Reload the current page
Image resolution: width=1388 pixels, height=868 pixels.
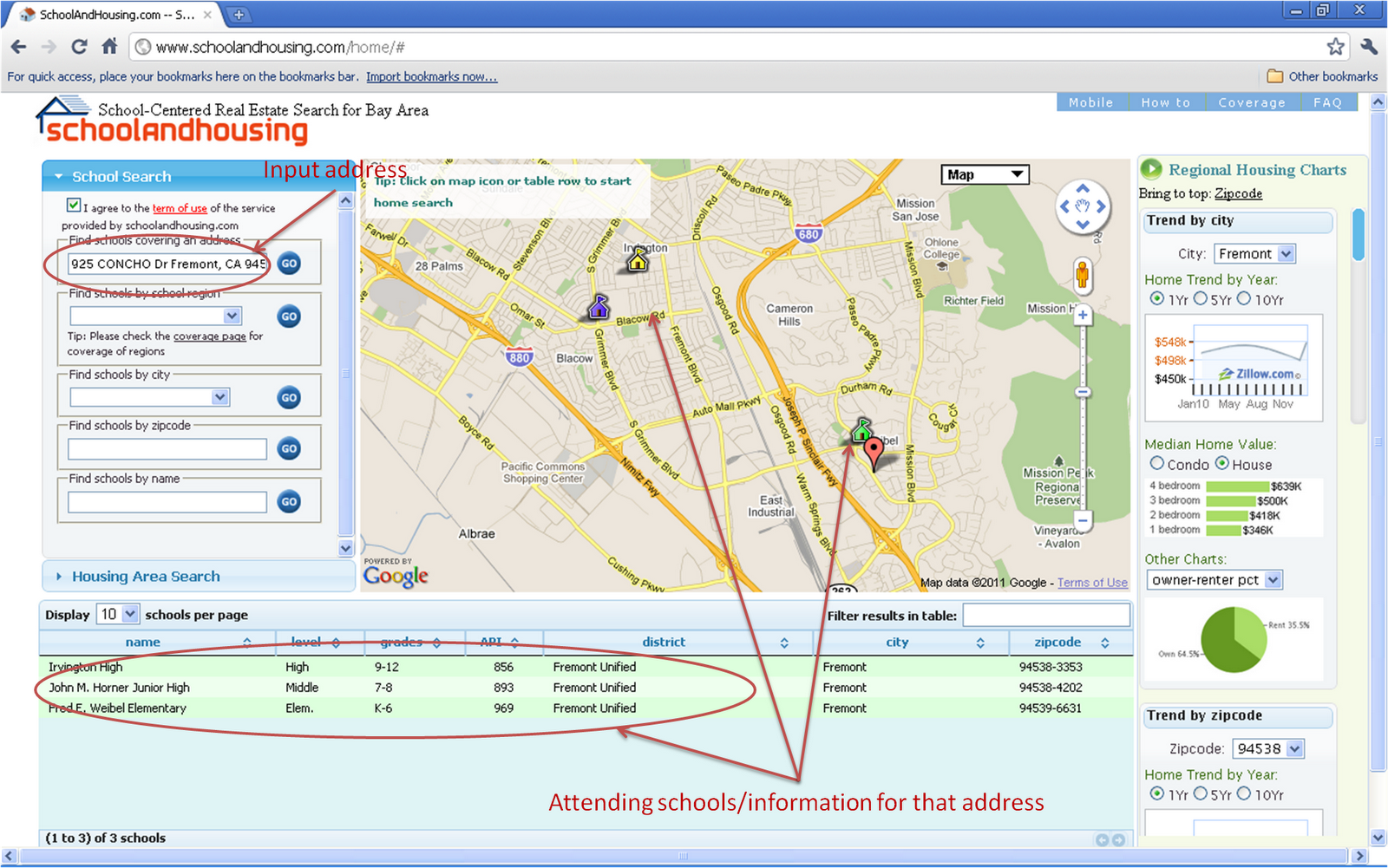pyautogui.click(x=79, y=47)
